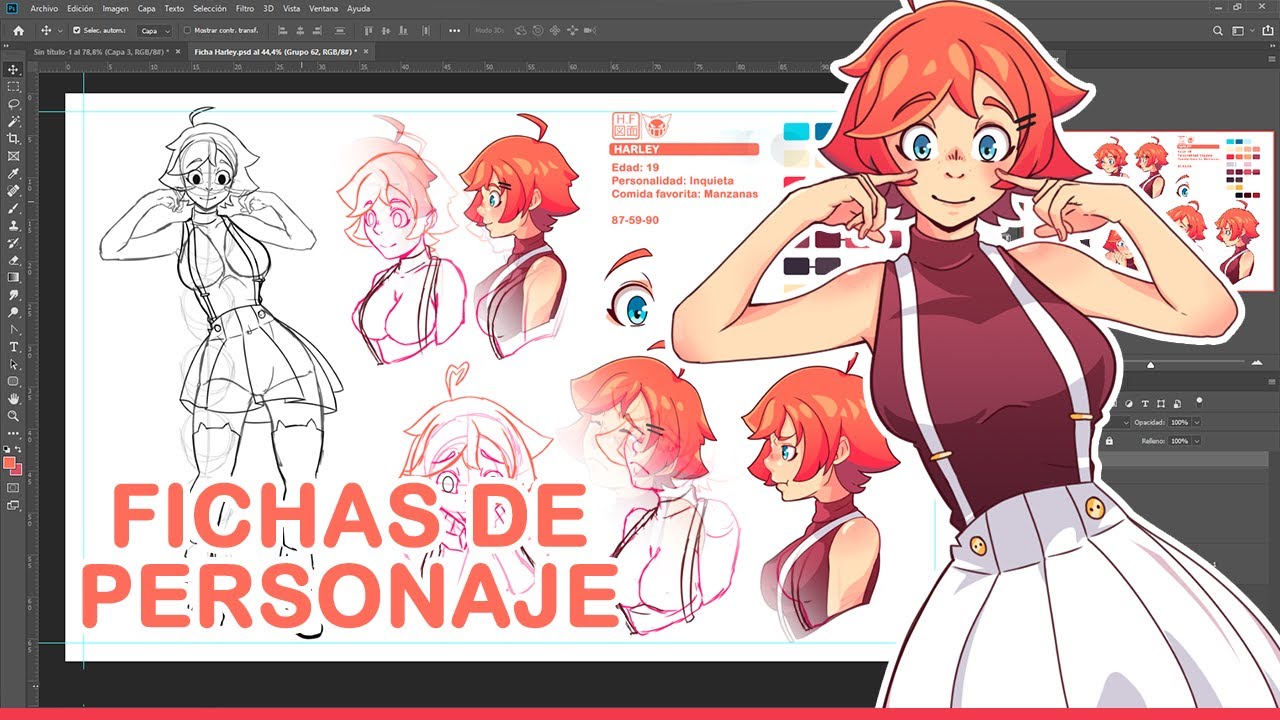1280x720 pixels.
Task: Click the swap foreground/background colors arrow
Action: pos(19,450)
